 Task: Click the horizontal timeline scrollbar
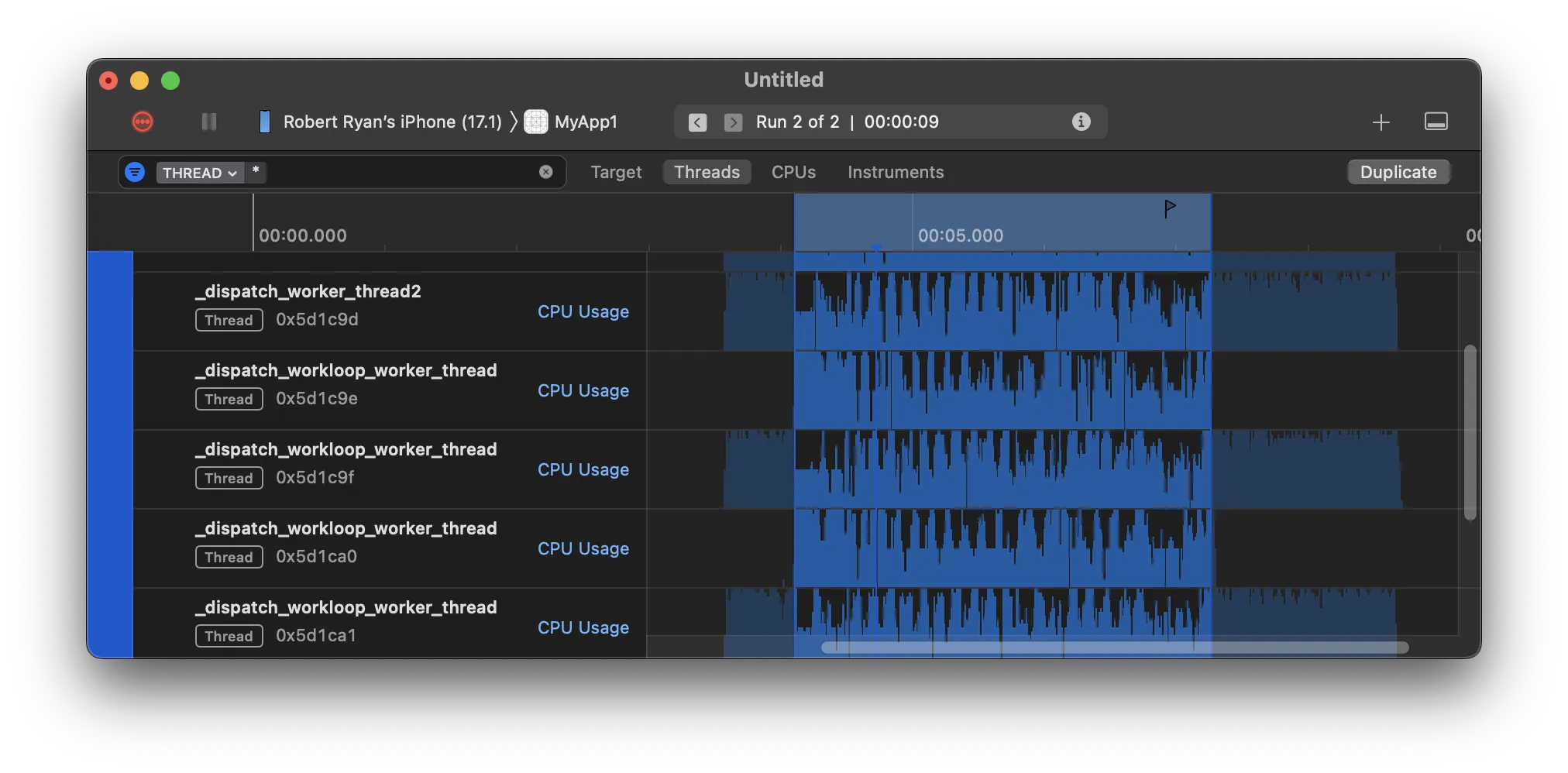[x=1115, y=648]
